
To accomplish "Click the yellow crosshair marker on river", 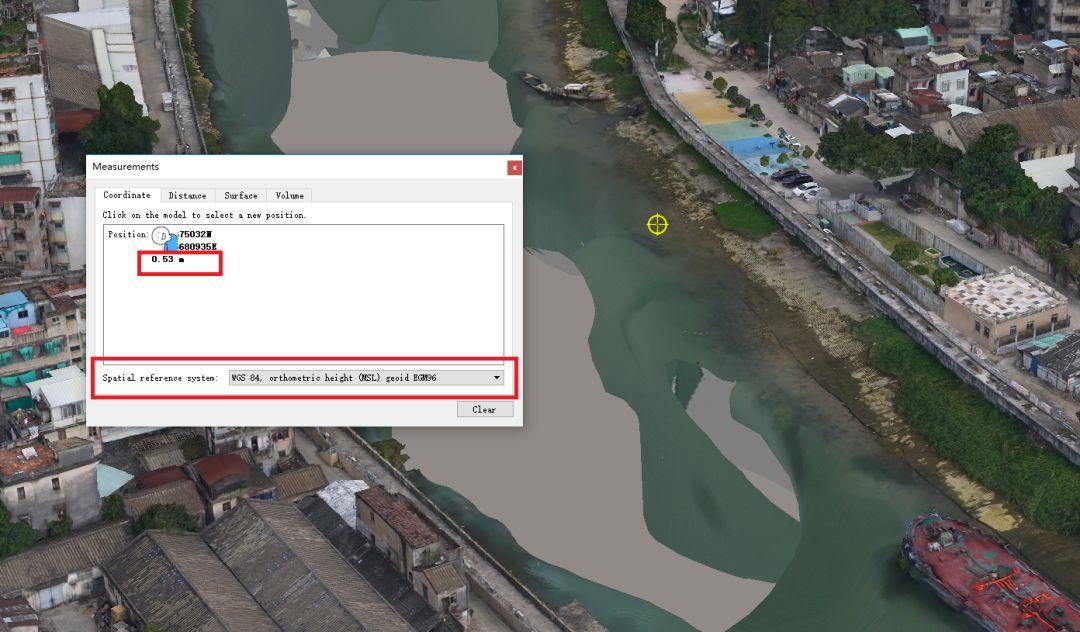I will click(657, 224).
